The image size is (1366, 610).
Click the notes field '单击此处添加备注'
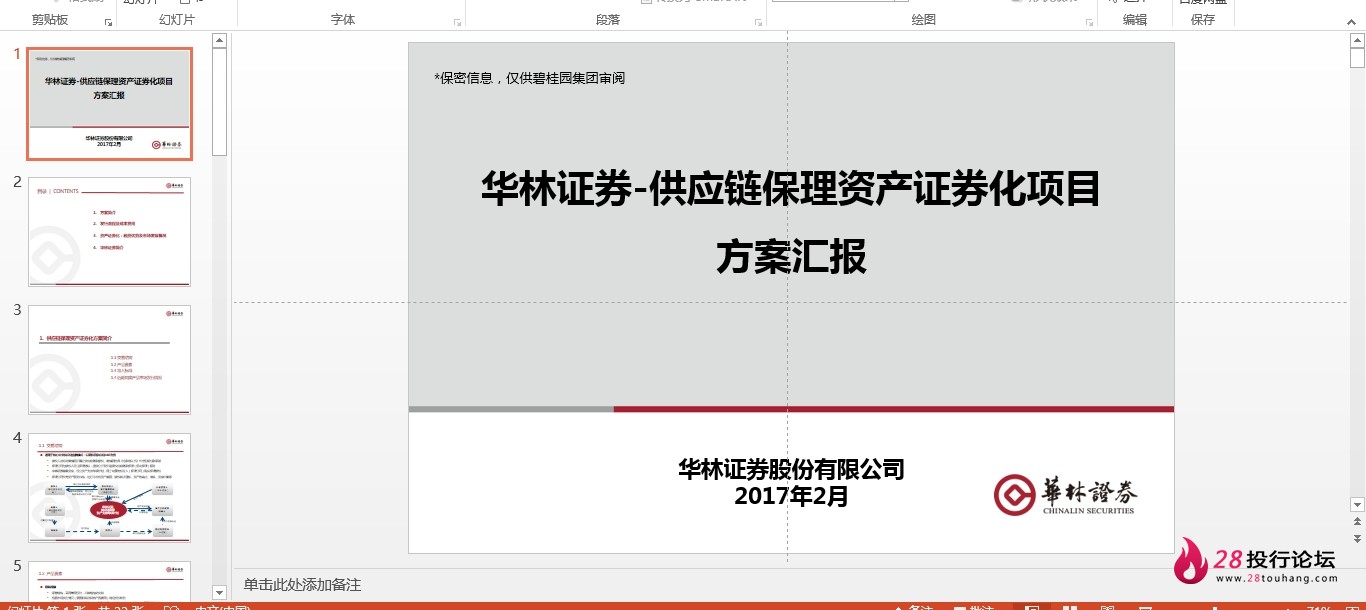coord(302,585)
